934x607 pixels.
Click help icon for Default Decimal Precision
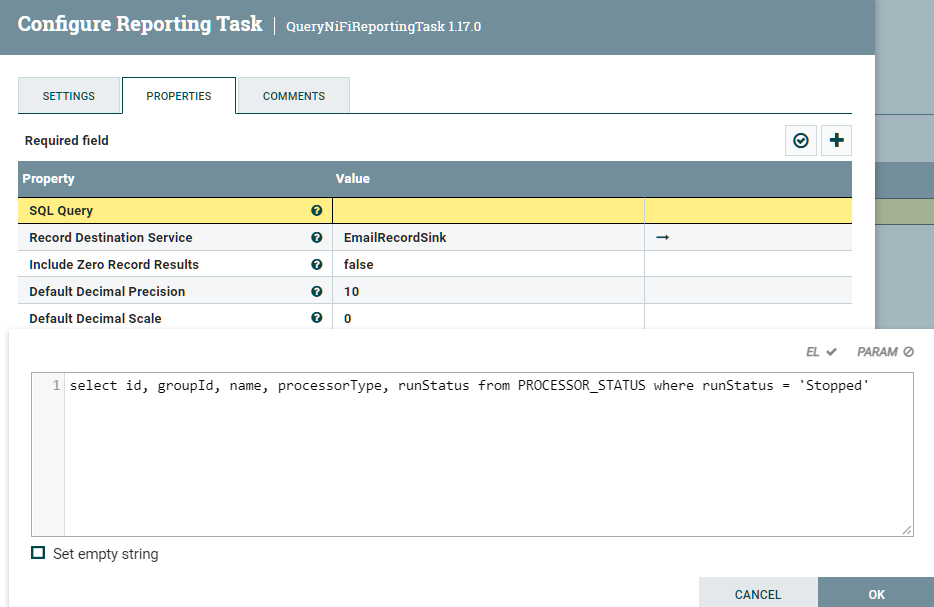coord(317,292)
